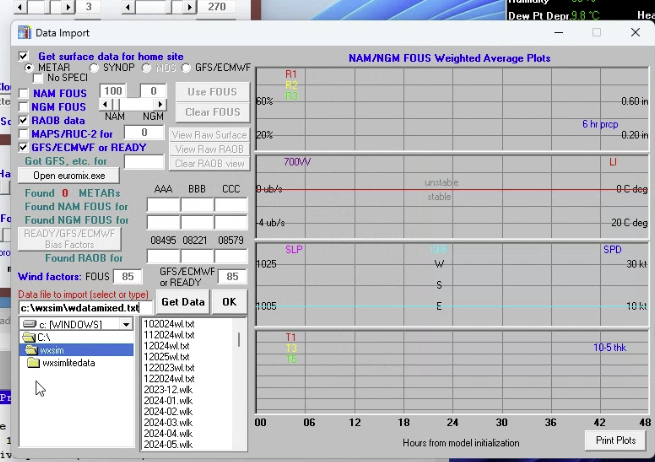Select file 12024wl.txt in file list

pyautogui.click(x=166, y=346)
